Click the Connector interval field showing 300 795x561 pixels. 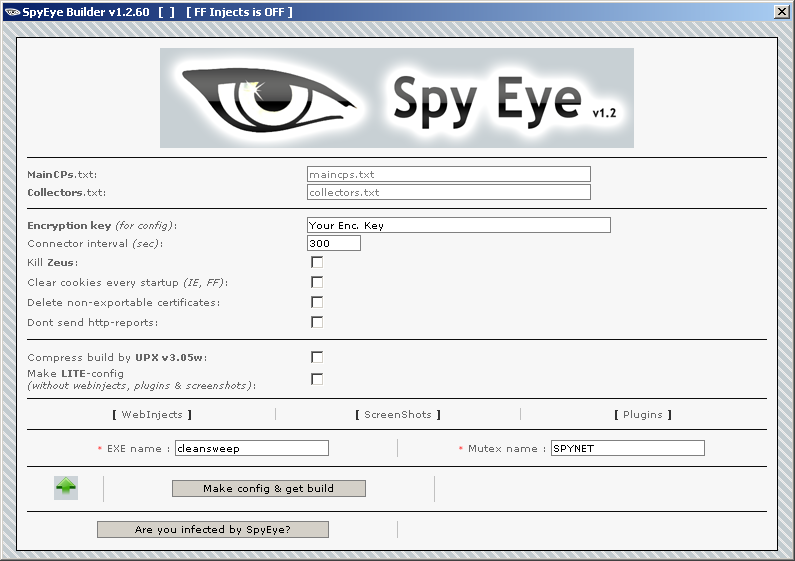pos(334,243)
